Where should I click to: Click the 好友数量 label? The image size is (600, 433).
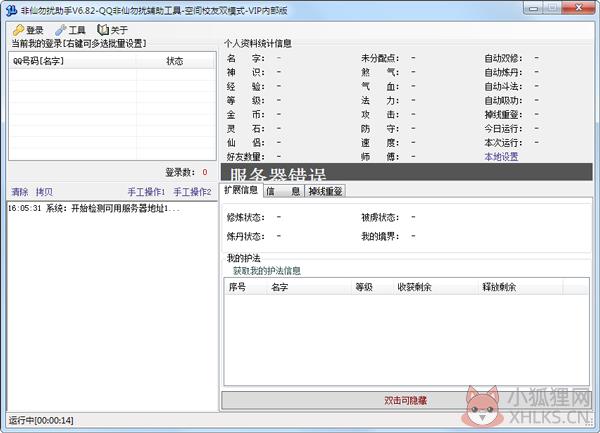(246, 156)
